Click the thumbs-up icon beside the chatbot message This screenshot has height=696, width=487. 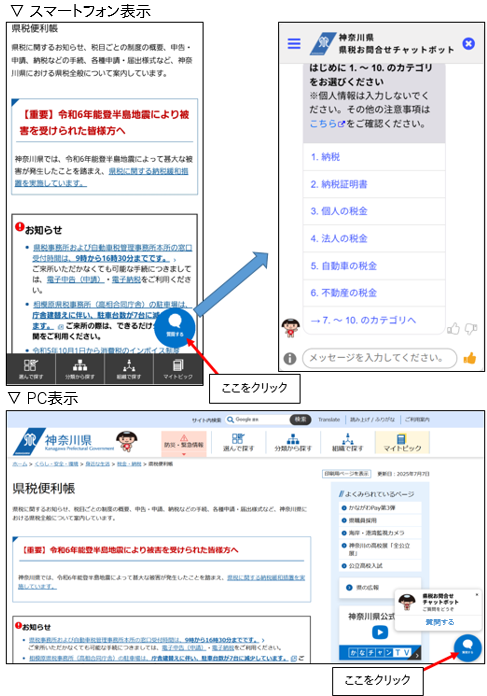pos(453,328)
